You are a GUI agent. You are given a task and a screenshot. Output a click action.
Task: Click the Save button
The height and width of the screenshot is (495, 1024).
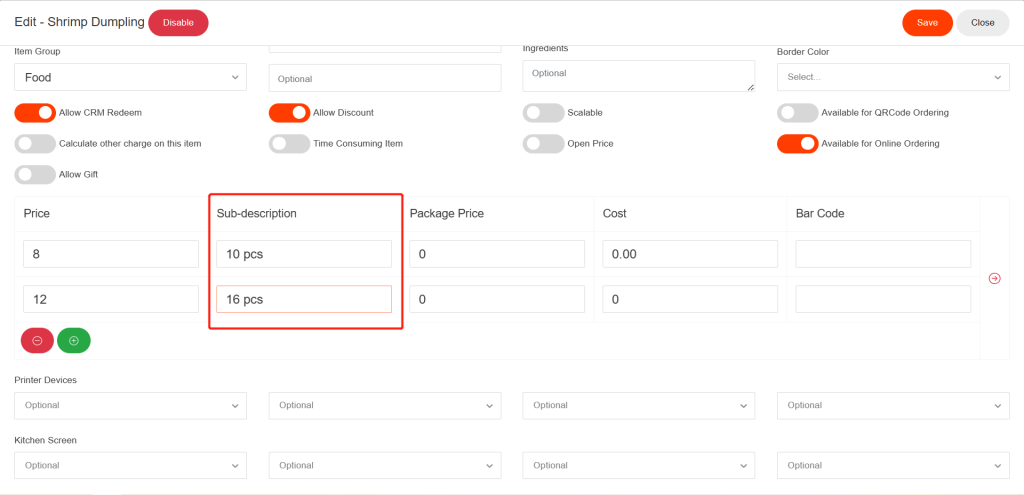(x=927, y=23)
